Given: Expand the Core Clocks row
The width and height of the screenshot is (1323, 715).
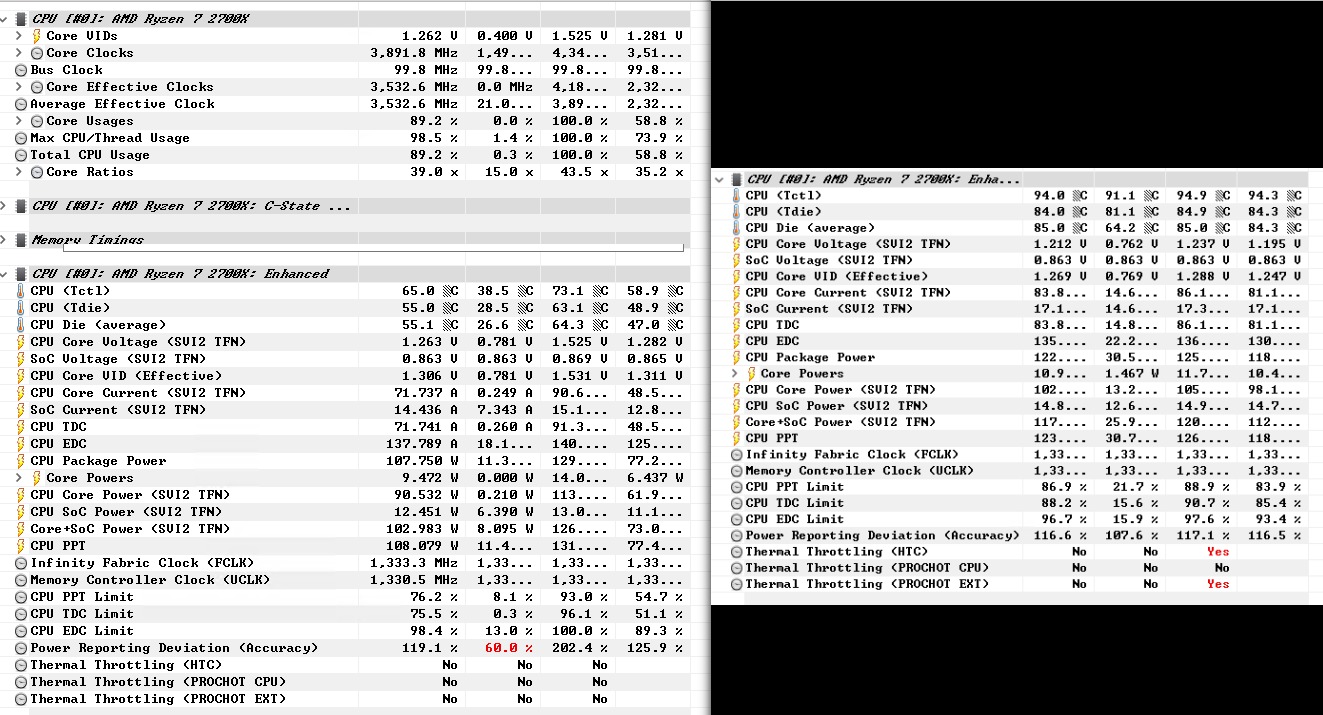Looking at the screenshot, I should [x=19, y=53].
